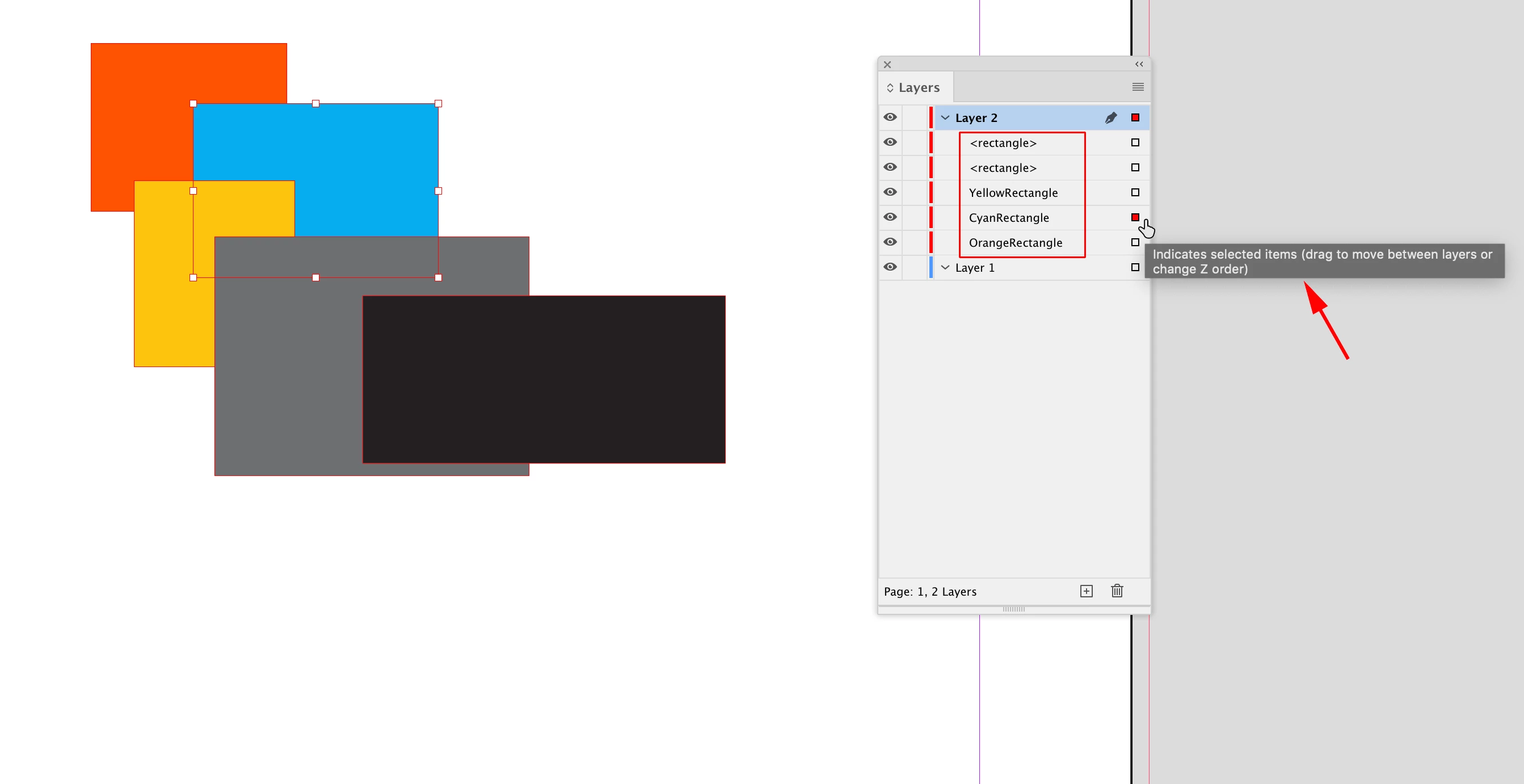This screenshot has width=1524, height=784.
Task: Collapse the panel using the double-arrow icon
Action: [1139, 64]
